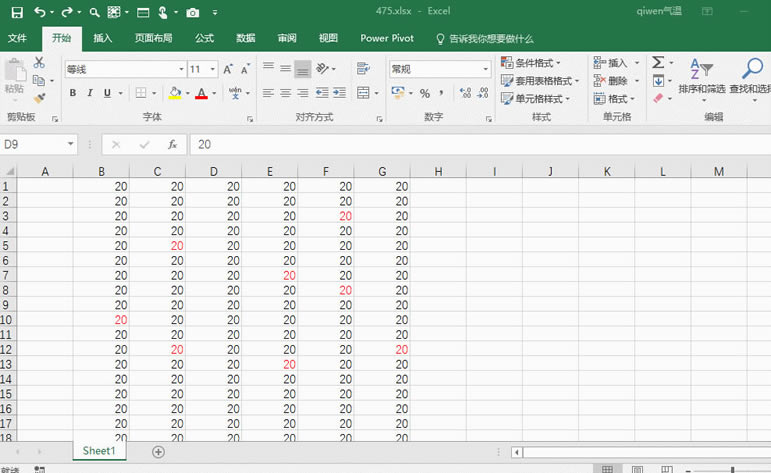The width and height of the screenshot is (771, 473).
Task: Open the font name dropdown 等线
Action: [181, 69]
